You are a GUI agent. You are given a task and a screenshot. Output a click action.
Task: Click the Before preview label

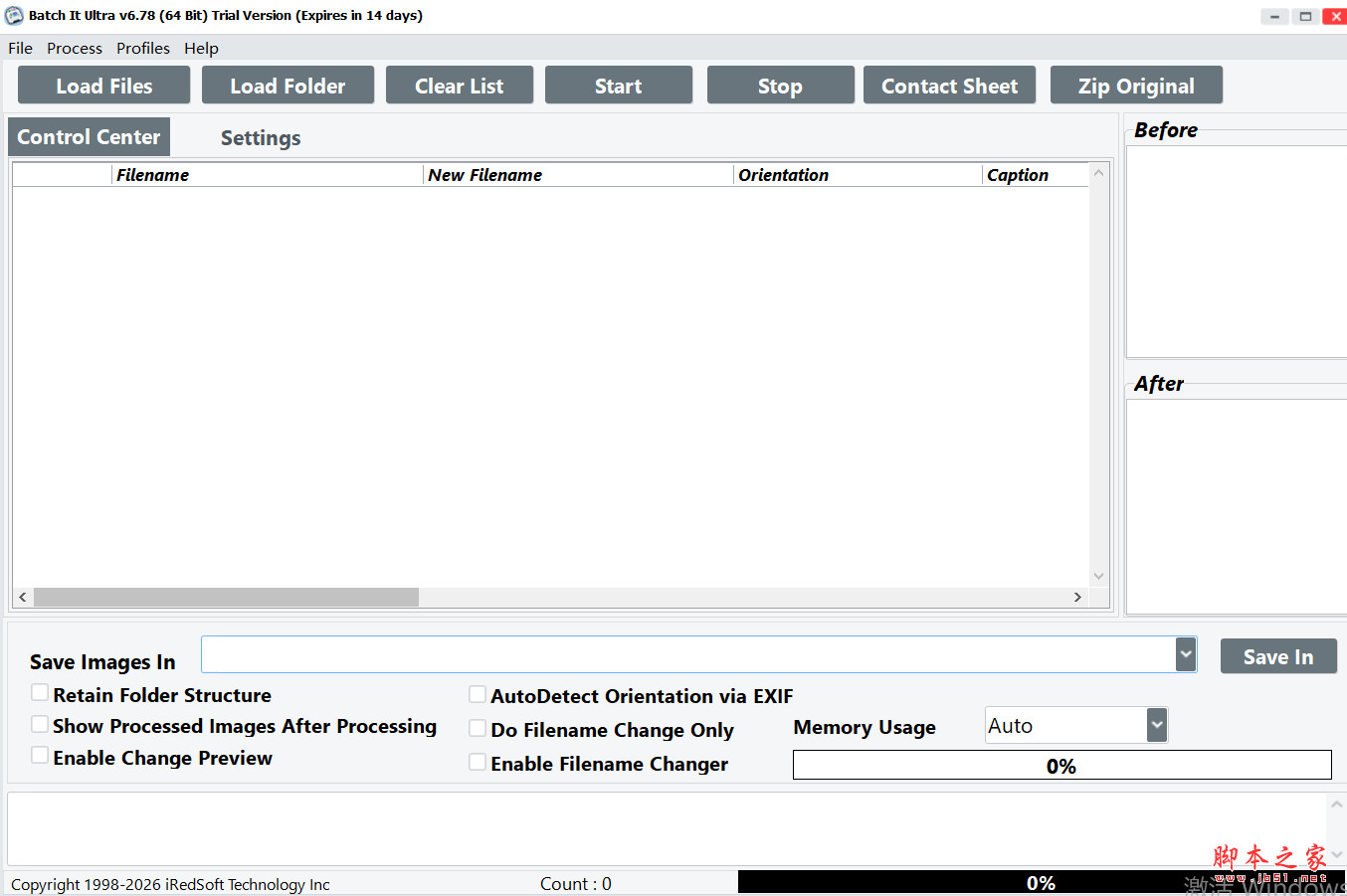(x=1166, y=130)
